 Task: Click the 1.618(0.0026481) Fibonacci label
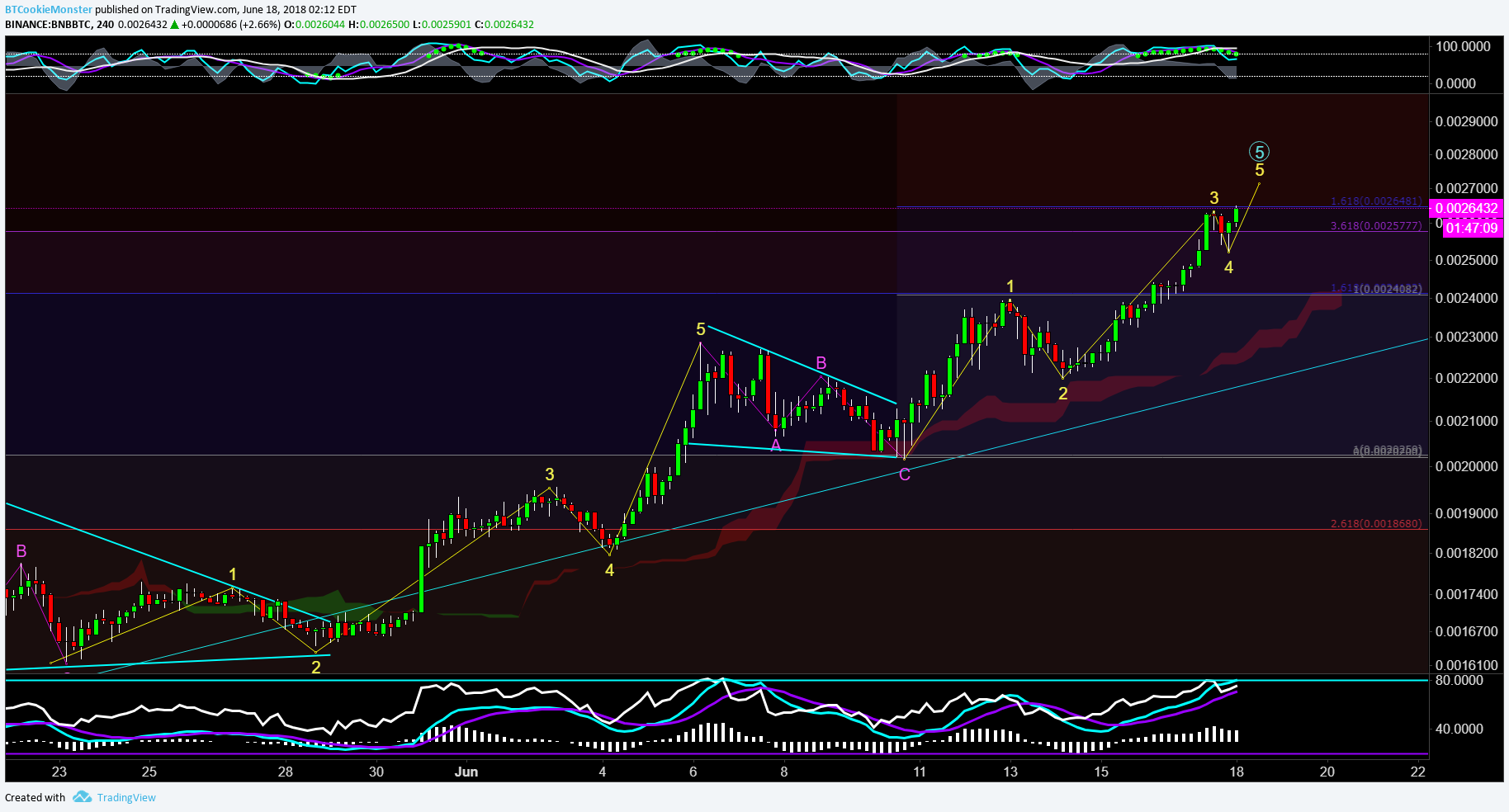(1376, 201)
